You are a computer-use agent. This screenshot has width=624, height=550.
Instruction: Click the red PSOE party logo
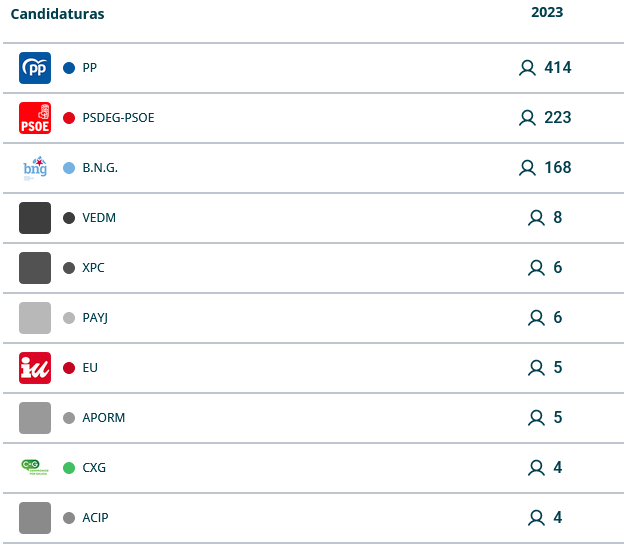click(35, 118)
